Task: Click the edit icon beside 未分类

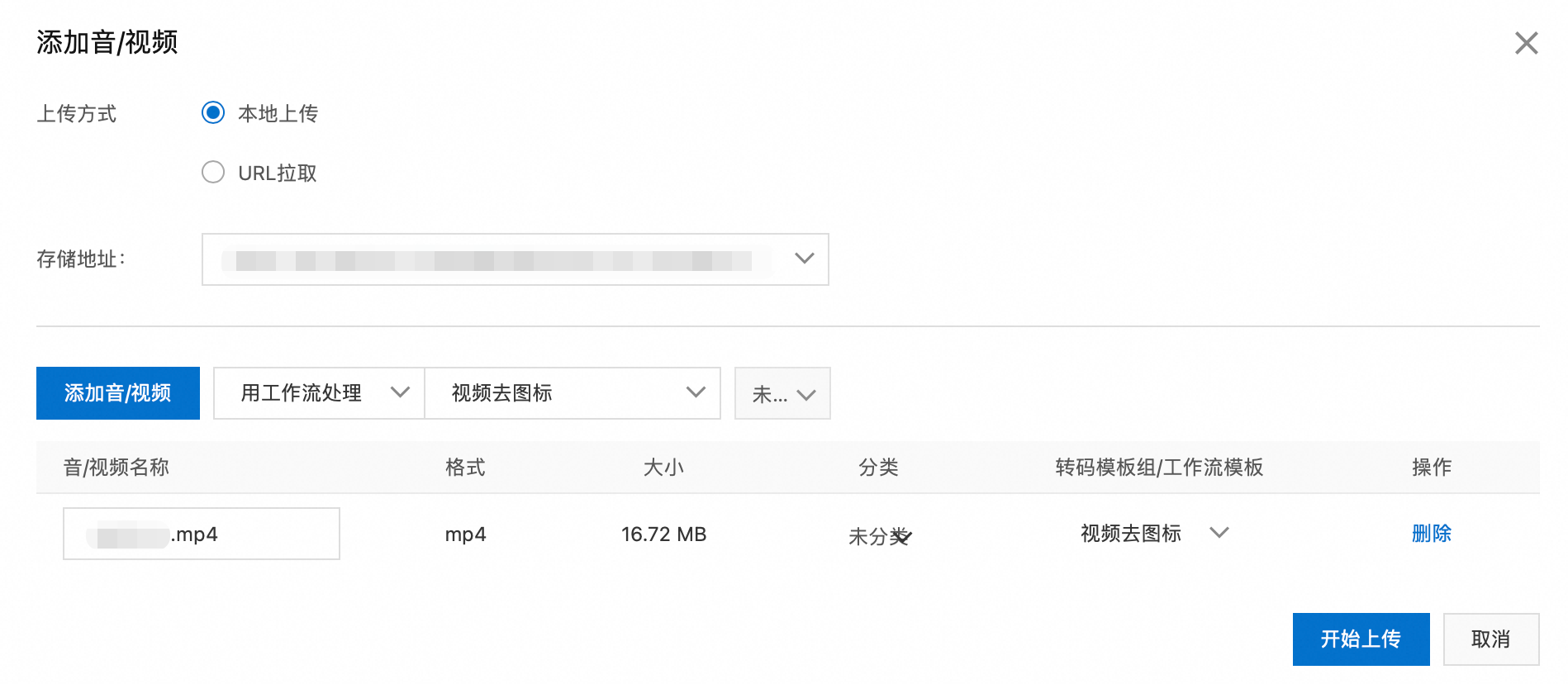Action: click(904, 537)
